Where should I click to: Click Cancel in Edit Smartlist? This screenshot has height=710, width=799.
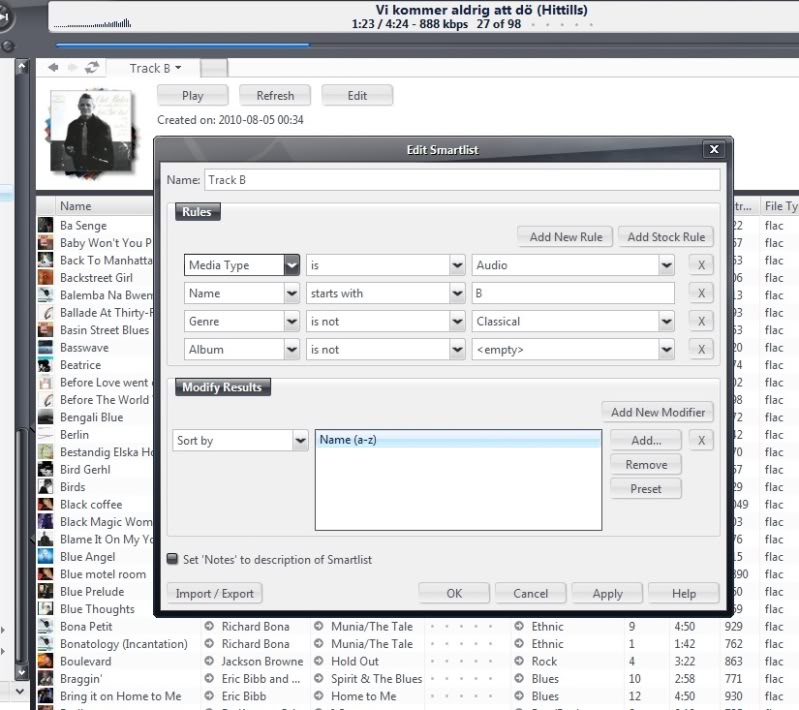tap(530, 593)
